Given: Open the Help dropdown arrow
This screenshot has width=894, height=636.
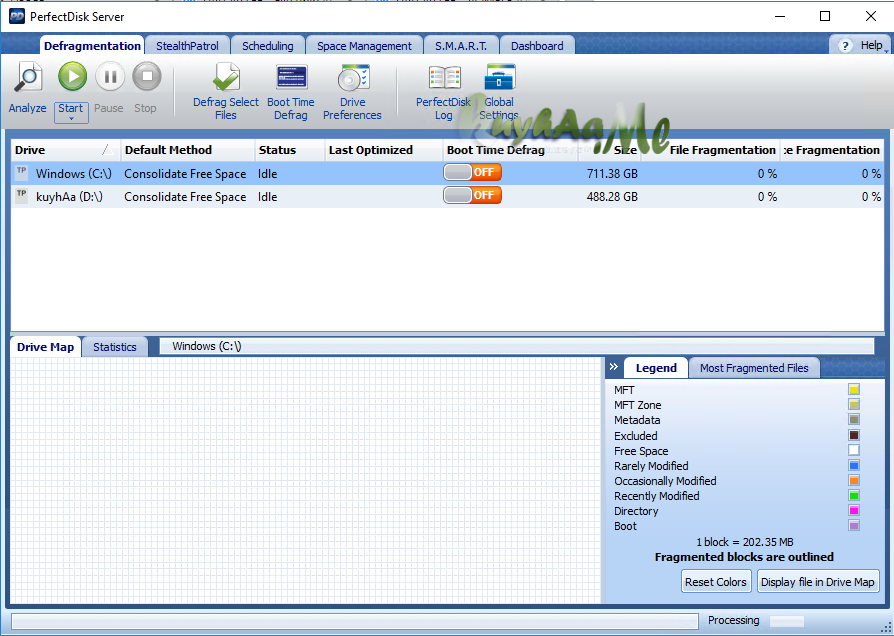Looking at the screenshot, I should (886, 51).
